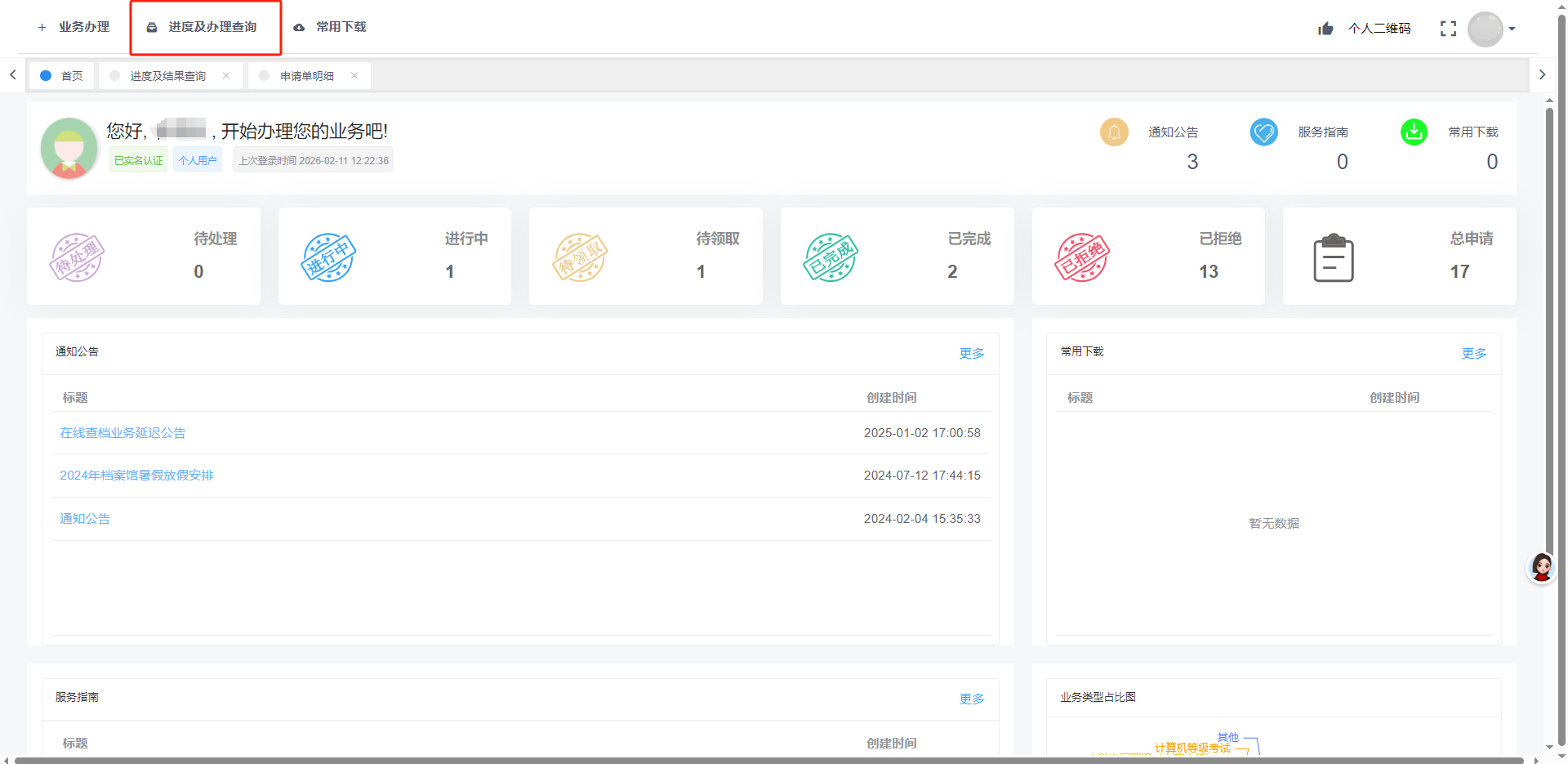The image size is (1568, 764).
Task: Click the plus icon beside 业务办理
Action: point(42,28)
